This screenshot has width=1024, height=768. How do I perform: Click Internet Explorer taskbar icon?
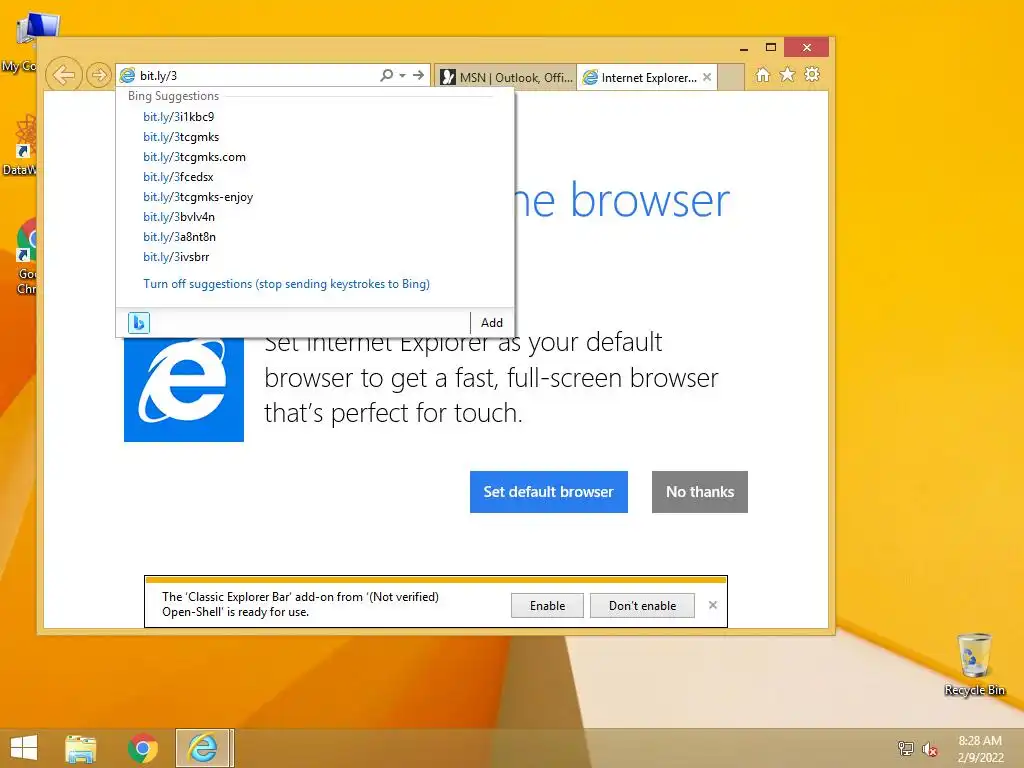pyautogui.click(x=202, y=748)
